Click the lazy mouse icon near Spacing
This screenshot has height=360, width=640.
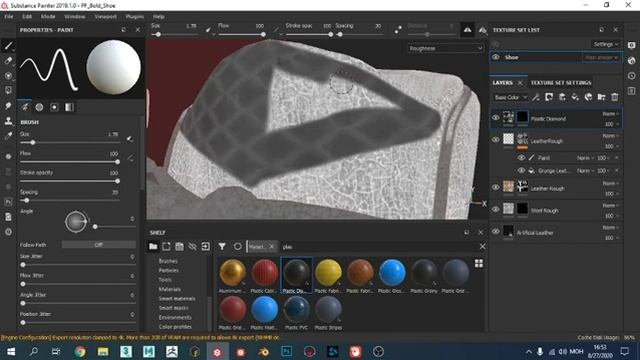[398, 29]
